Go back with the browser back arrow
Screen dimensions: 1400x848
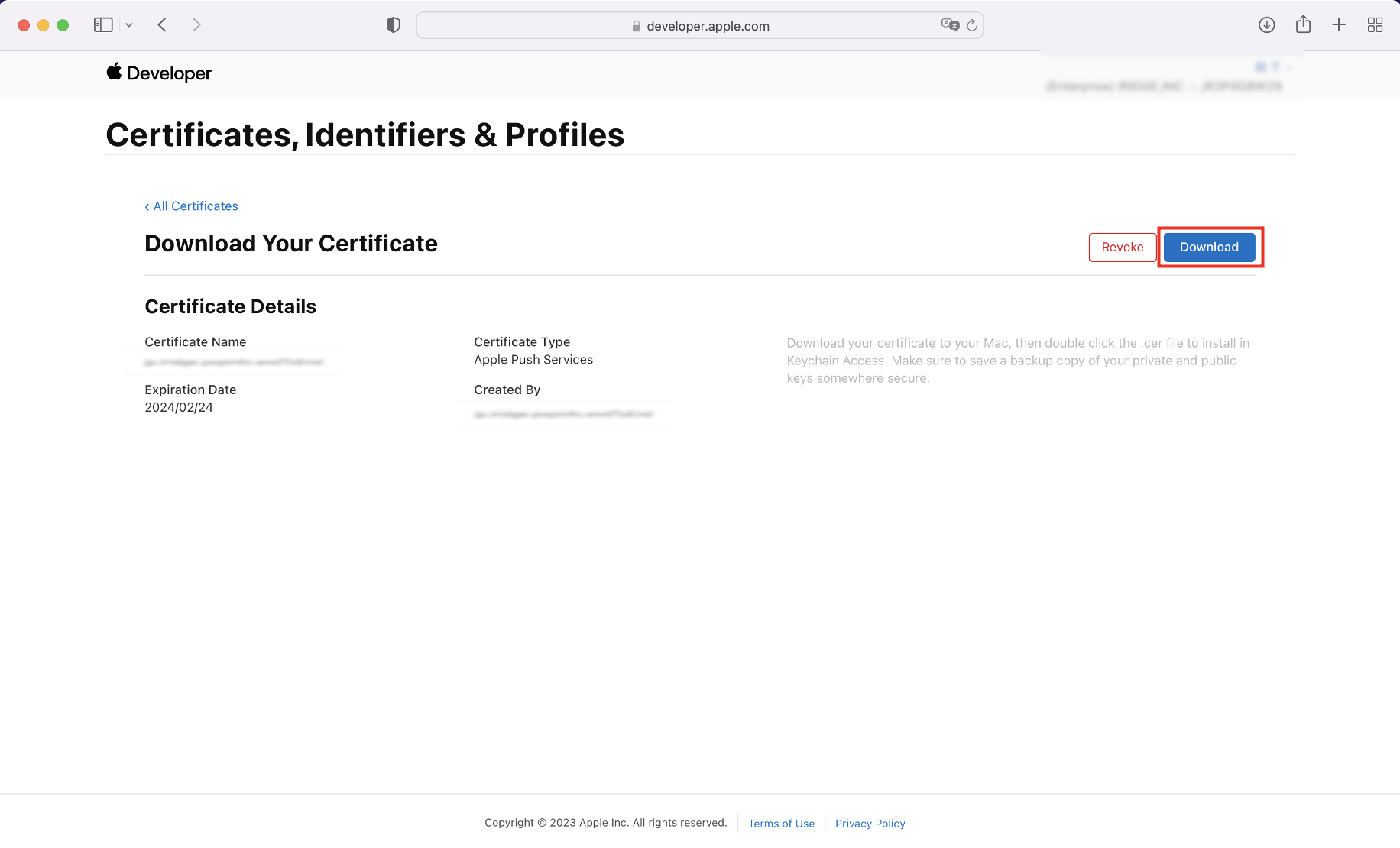pyautogui.click(x=162, y=25)
